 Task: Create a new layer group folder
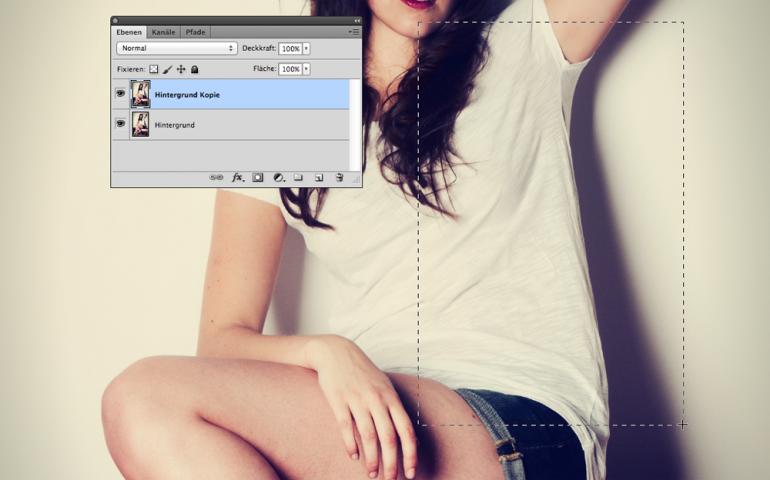(298, 178)
